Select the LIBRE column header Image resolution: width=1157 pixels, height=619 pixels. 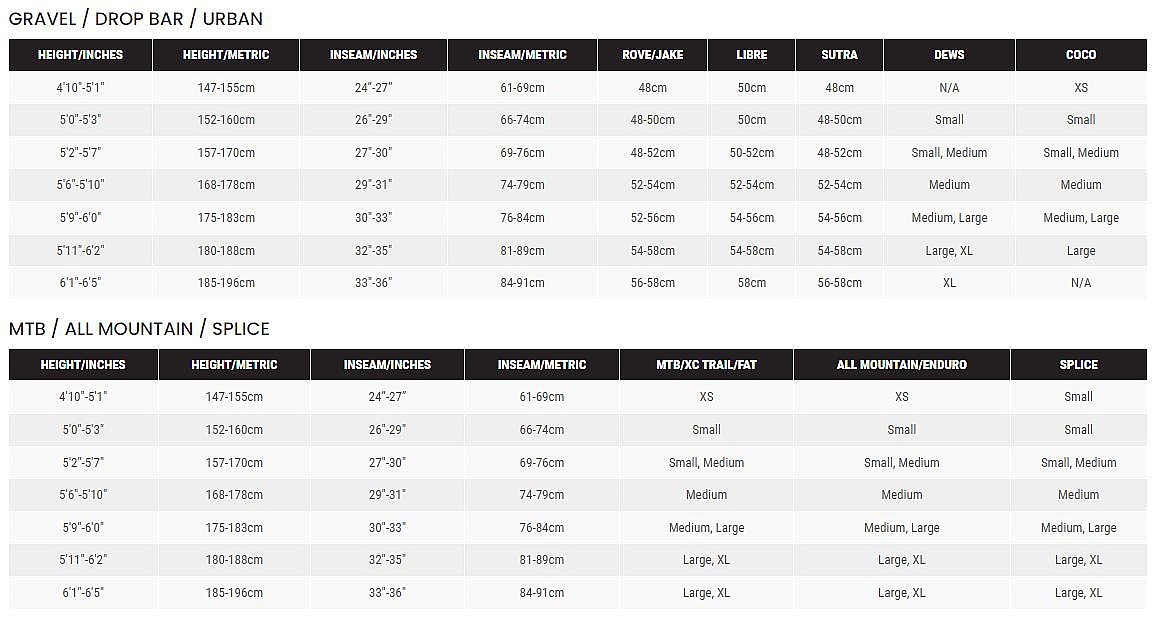click(x=751, y=55)
